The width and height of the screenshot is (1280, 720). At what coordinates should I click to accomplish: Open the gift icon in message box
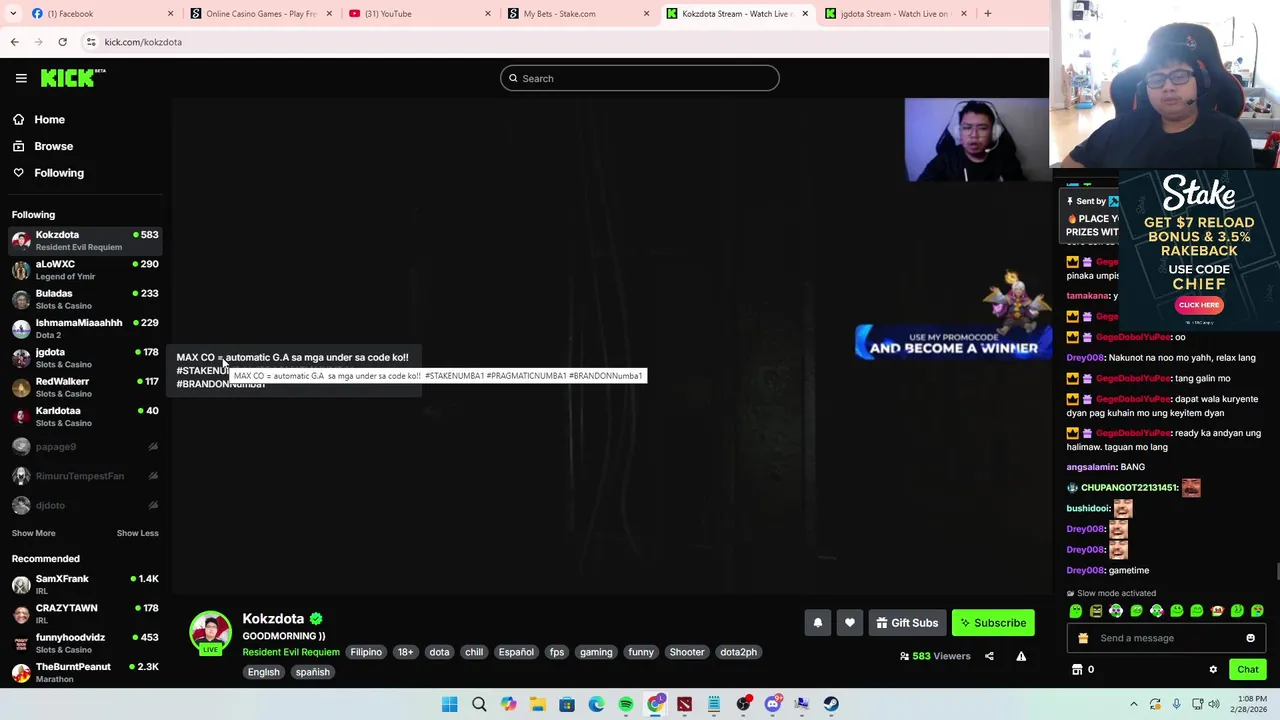1083,638
